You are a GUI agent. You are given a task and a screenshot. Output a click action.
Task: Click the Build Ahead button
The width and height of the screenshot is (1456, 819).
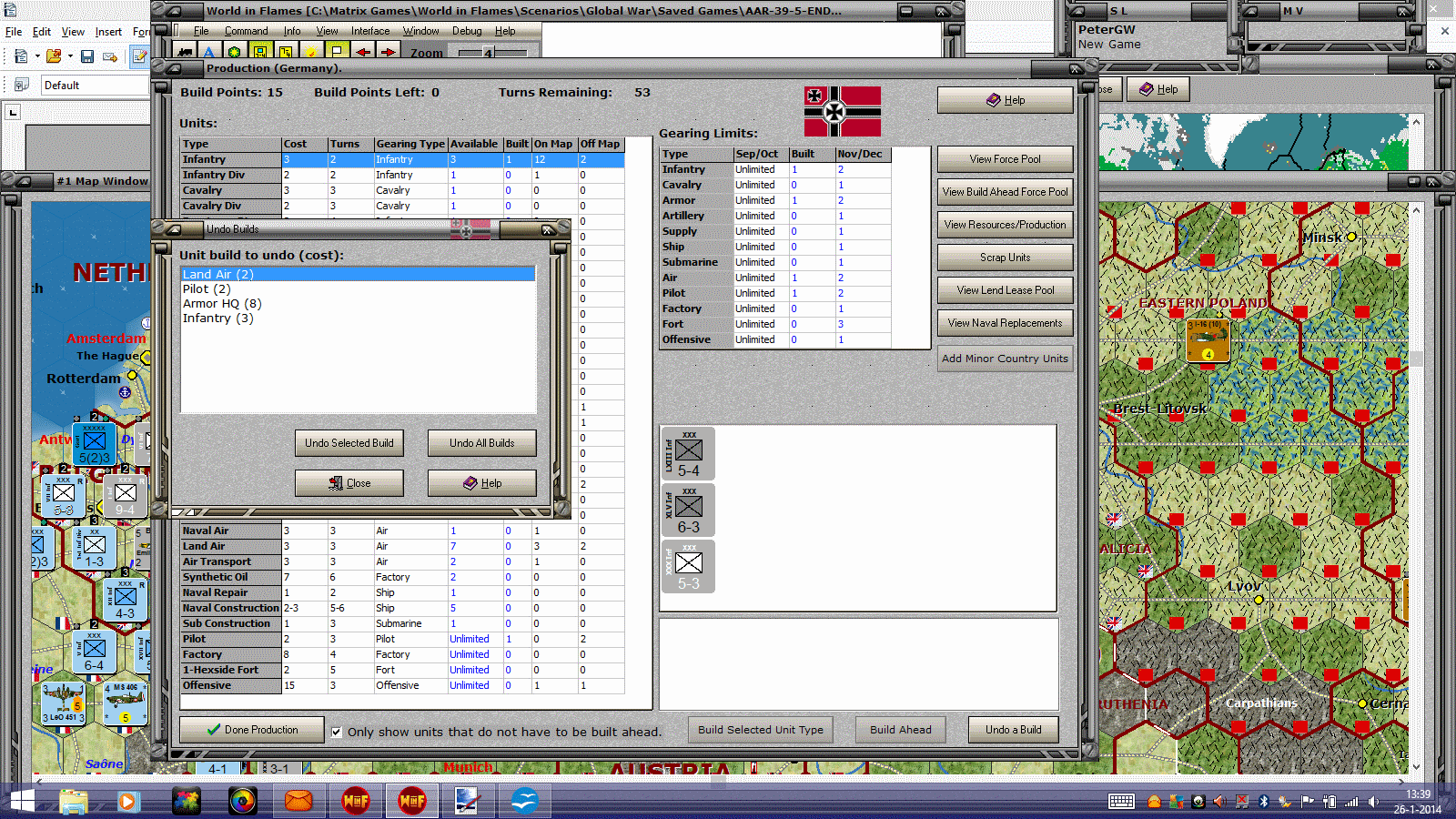(x=901, y=730)
